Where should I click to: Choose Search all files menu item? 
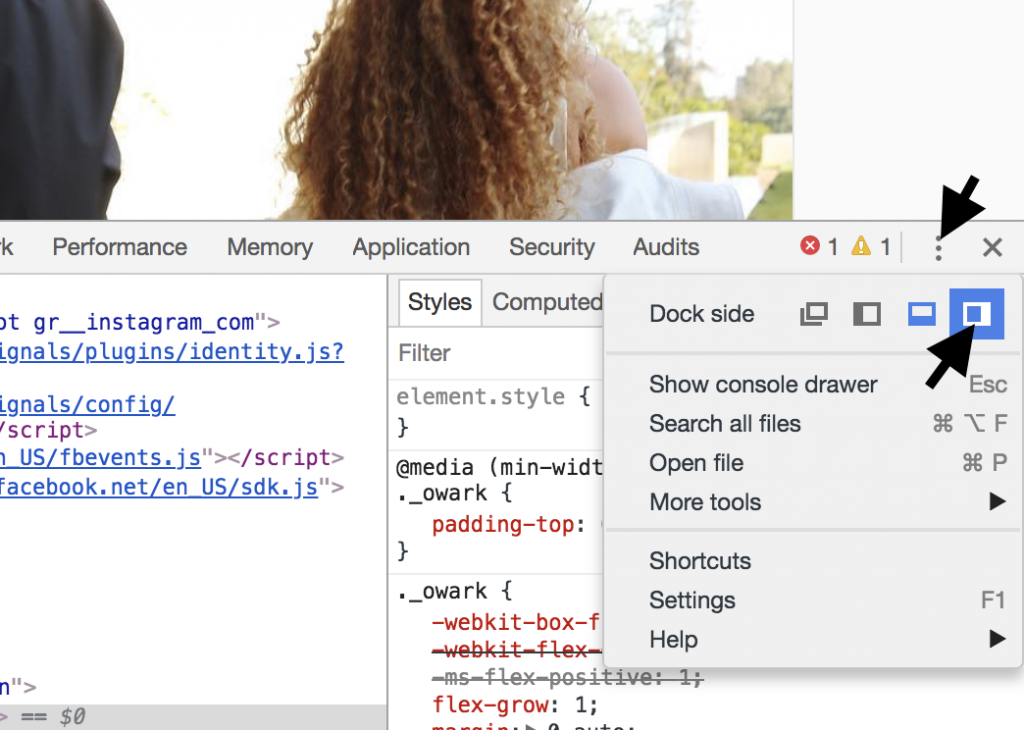click(x=813, y=424)
